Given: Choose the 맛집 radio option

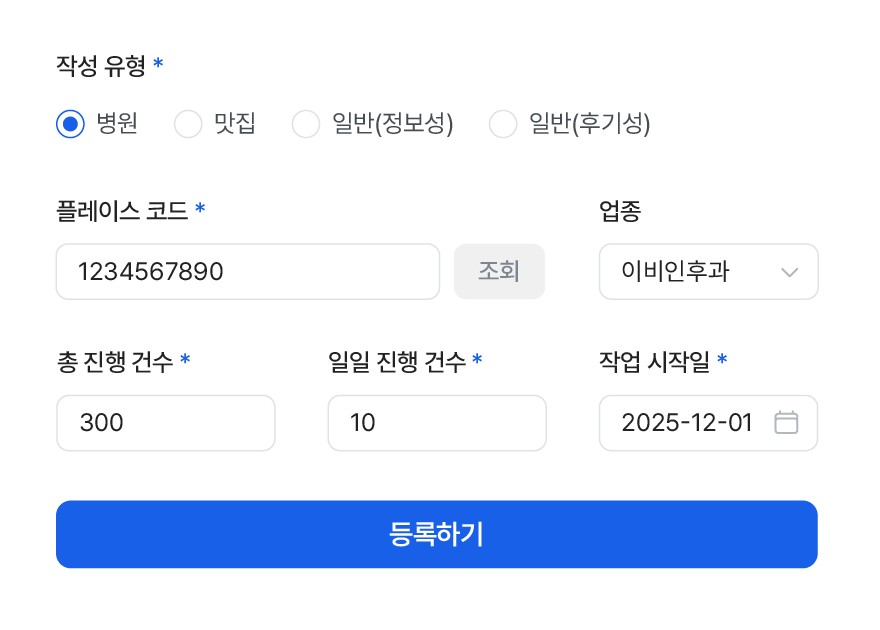Looking at the screenshot, I should click(188, 124).
